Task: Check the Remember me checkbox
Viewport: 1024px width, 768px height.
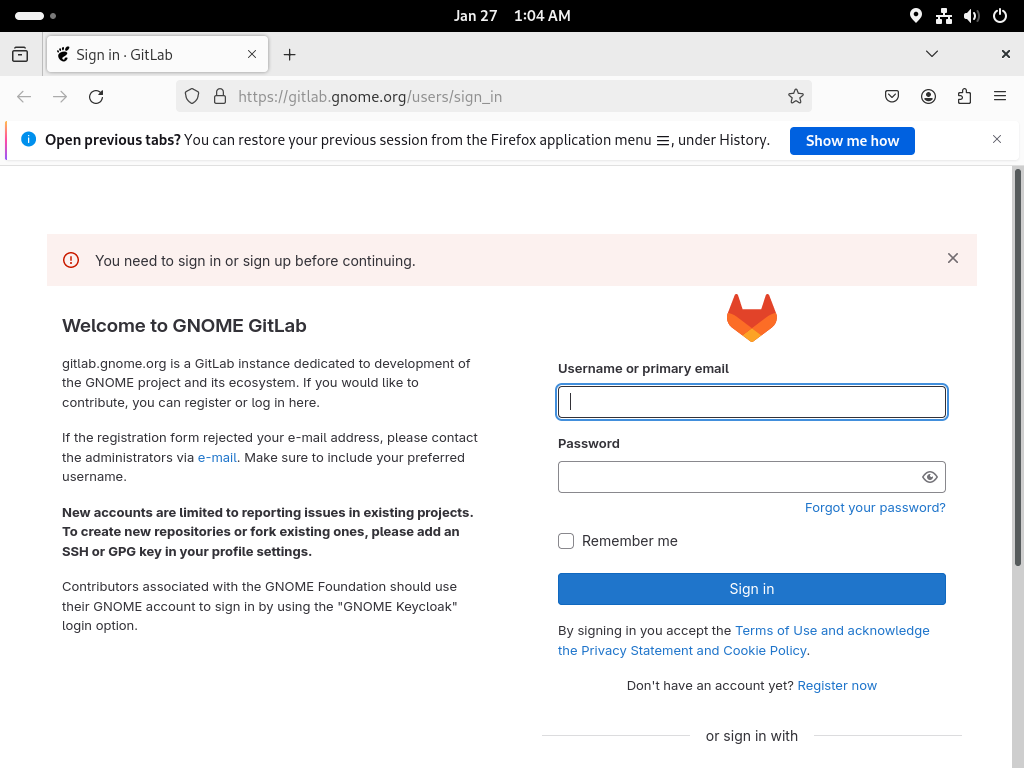Action: point(566,541)
